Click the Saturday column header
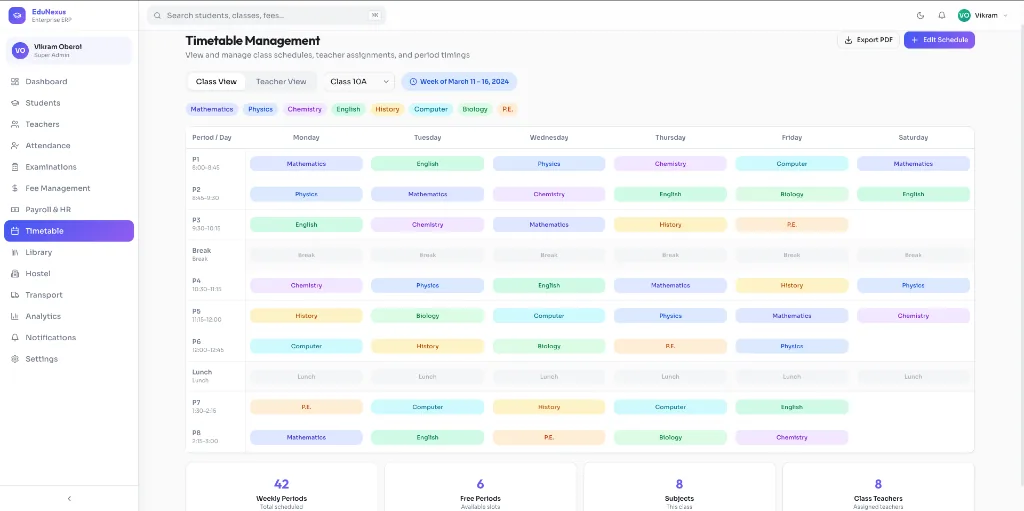Image resolution: width=1024 pixels, height=511 pixels. [x=913, y=138]
